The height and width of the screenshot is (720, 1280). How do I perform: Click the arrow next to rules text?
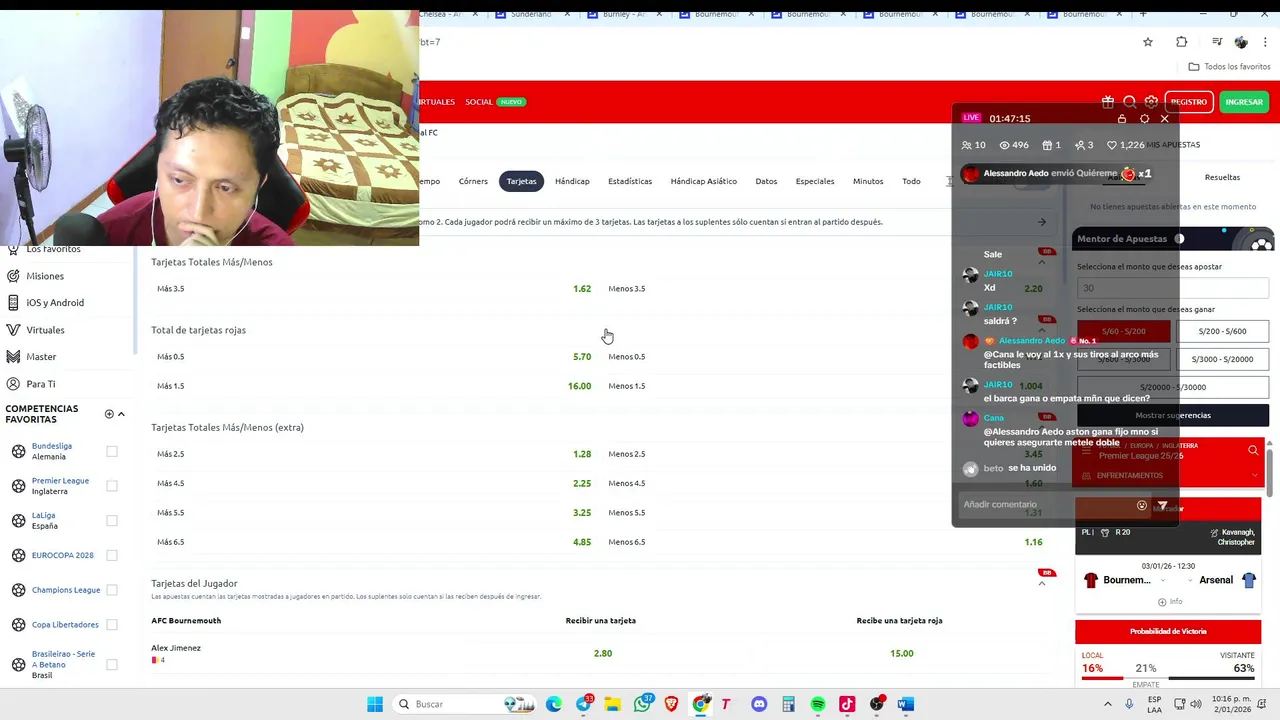click(x=1041, y=222)
